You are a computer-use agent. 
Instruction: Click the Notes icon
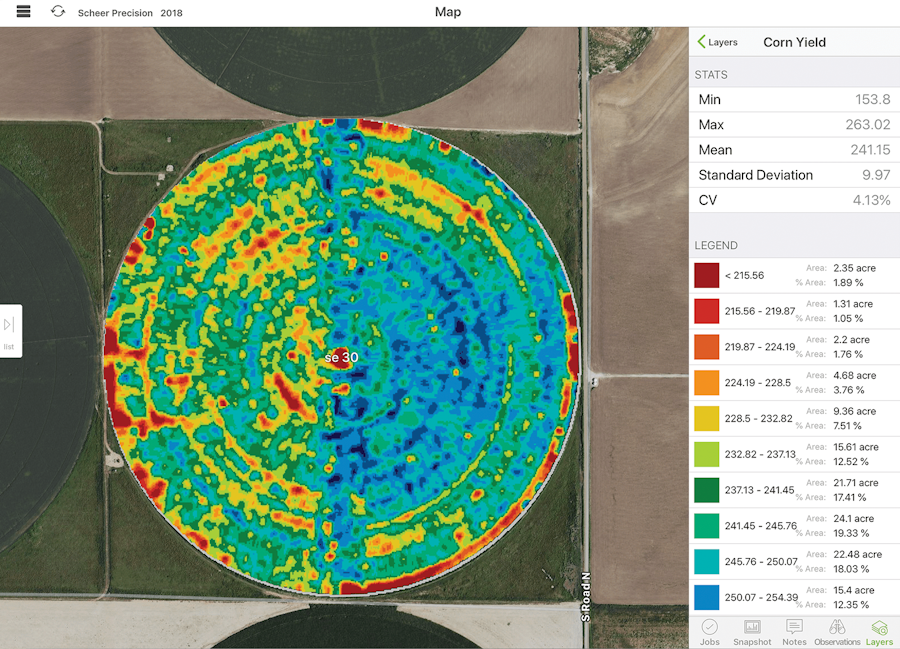(x=794, y=627)
